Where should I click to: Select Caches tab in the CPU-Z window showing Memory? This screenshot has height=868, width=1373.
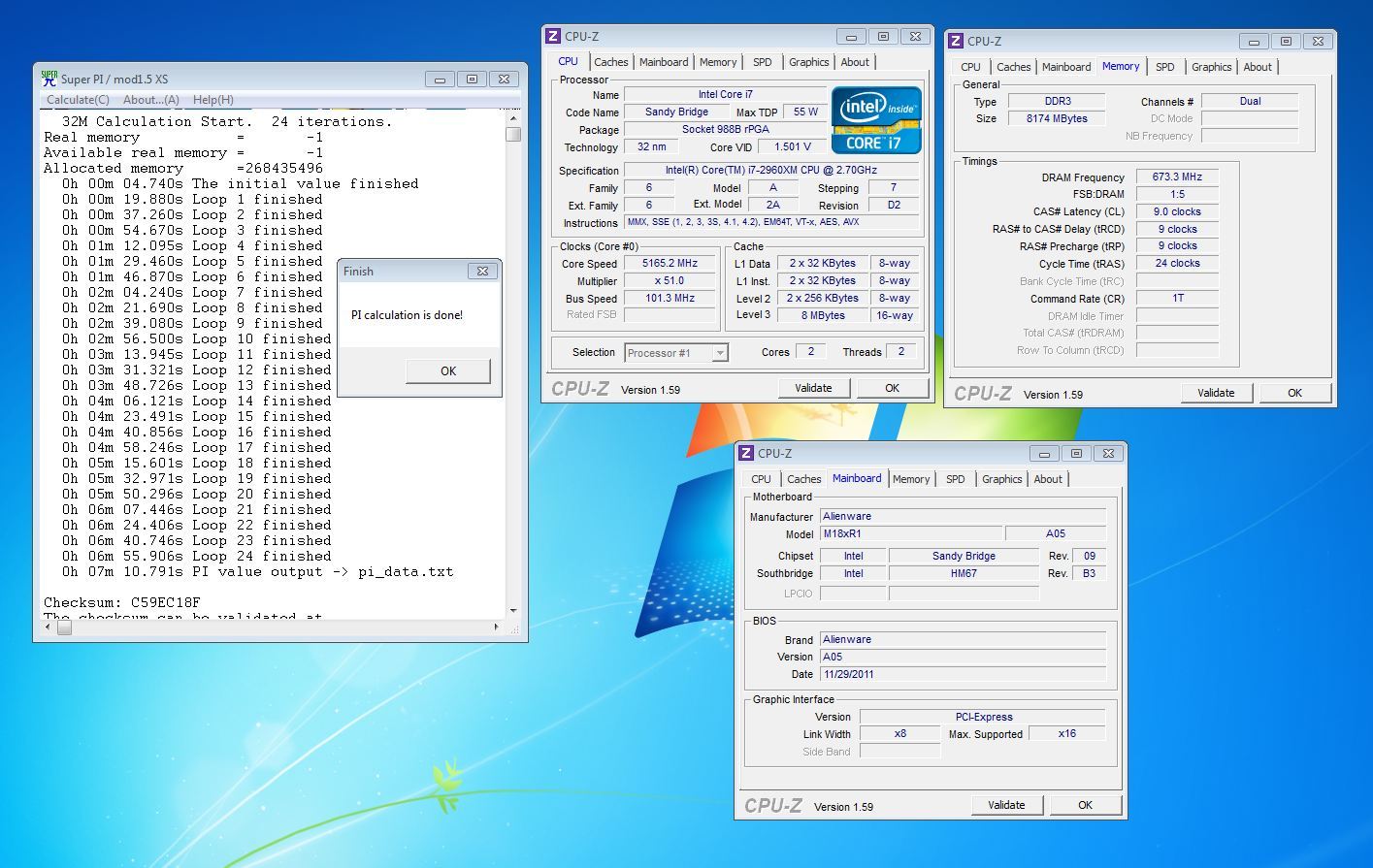pos(1014,67)
